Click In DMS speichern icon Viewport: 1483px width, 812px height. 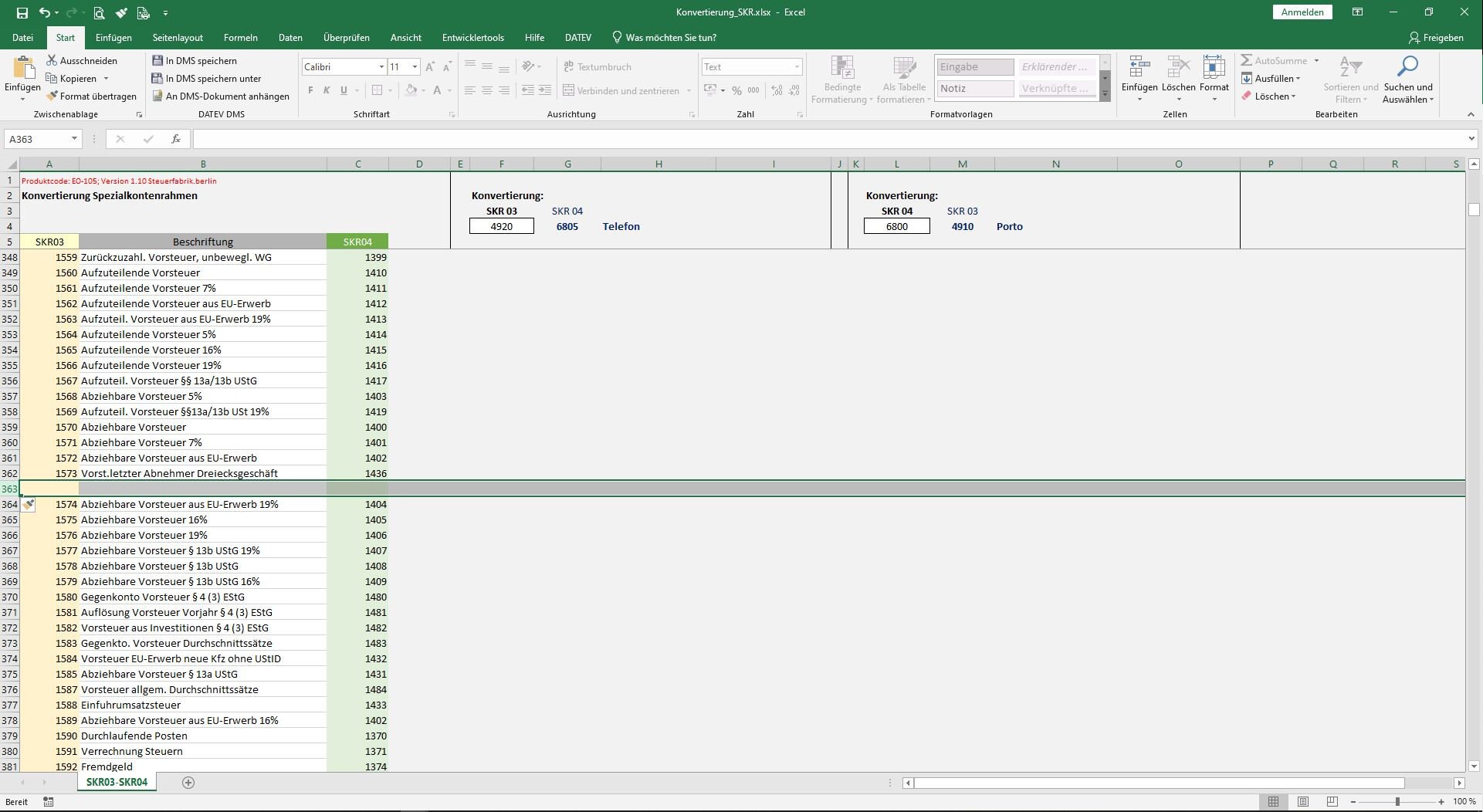click(157, 60)
